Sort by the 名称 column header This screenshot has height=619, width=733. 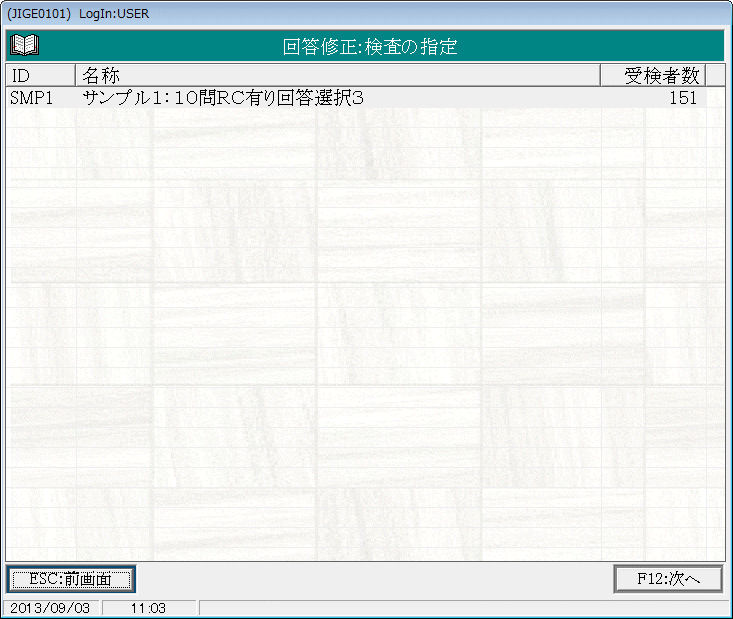[338, 75]
